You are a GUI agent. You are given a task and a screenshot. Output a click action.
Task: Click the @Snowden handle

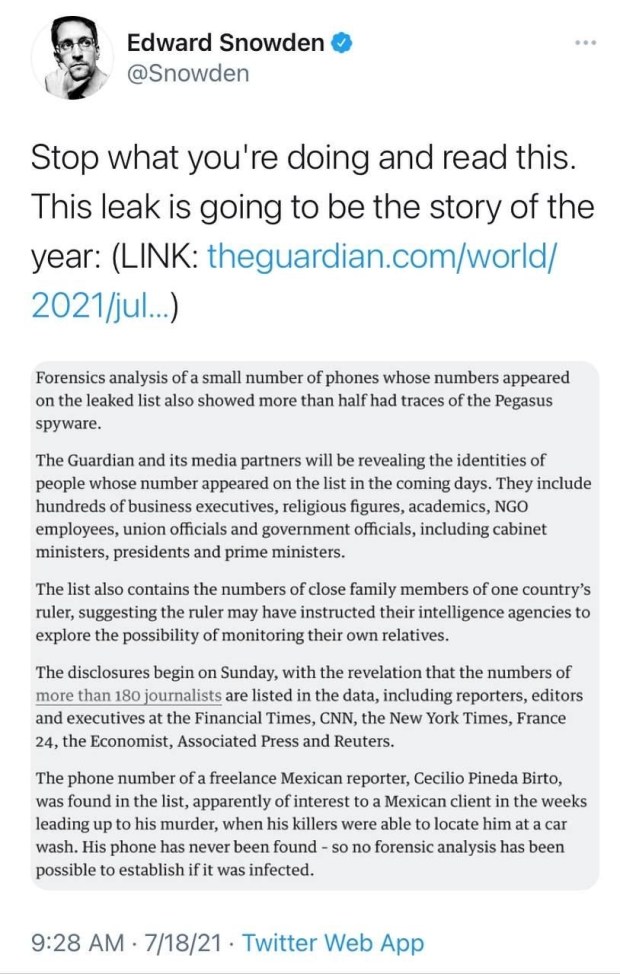[188, 74]
